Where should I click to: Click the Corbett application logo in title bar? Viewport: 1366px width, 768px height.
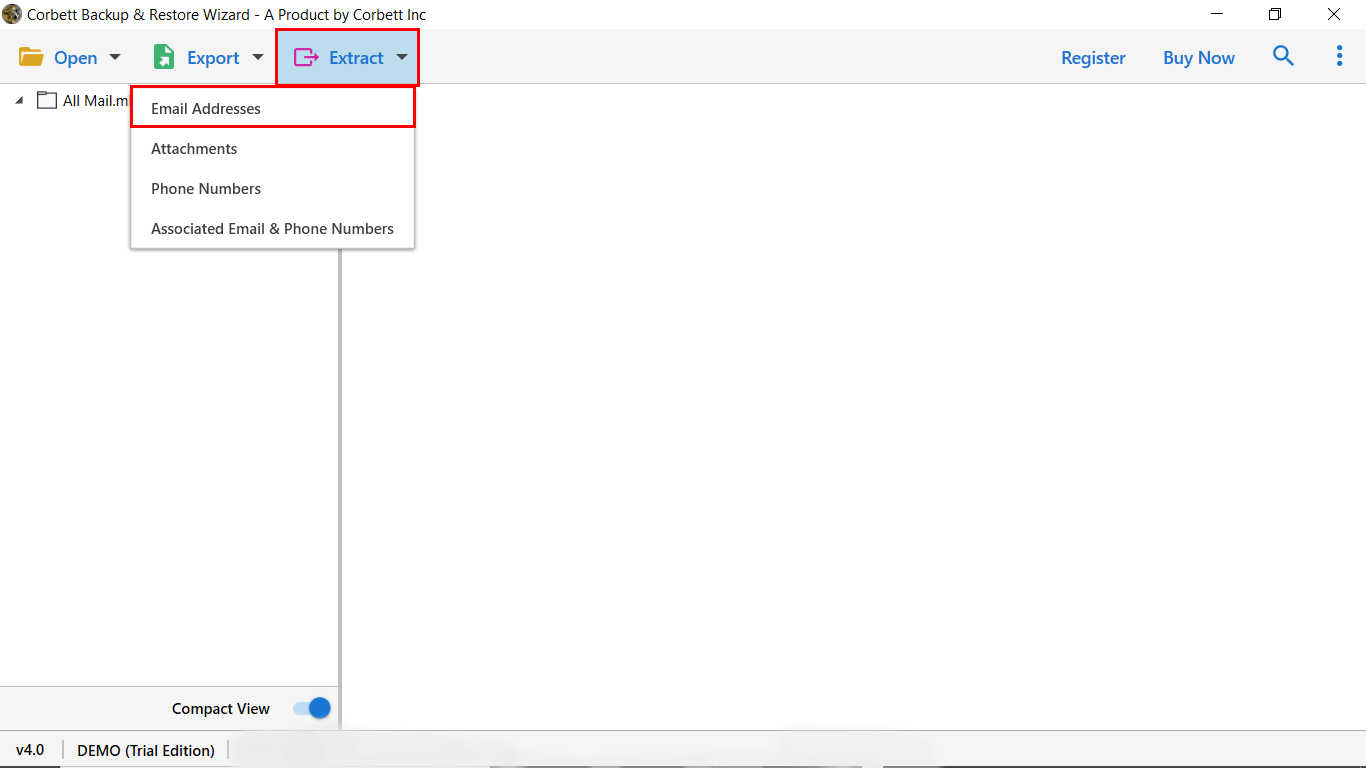[13, 14]
